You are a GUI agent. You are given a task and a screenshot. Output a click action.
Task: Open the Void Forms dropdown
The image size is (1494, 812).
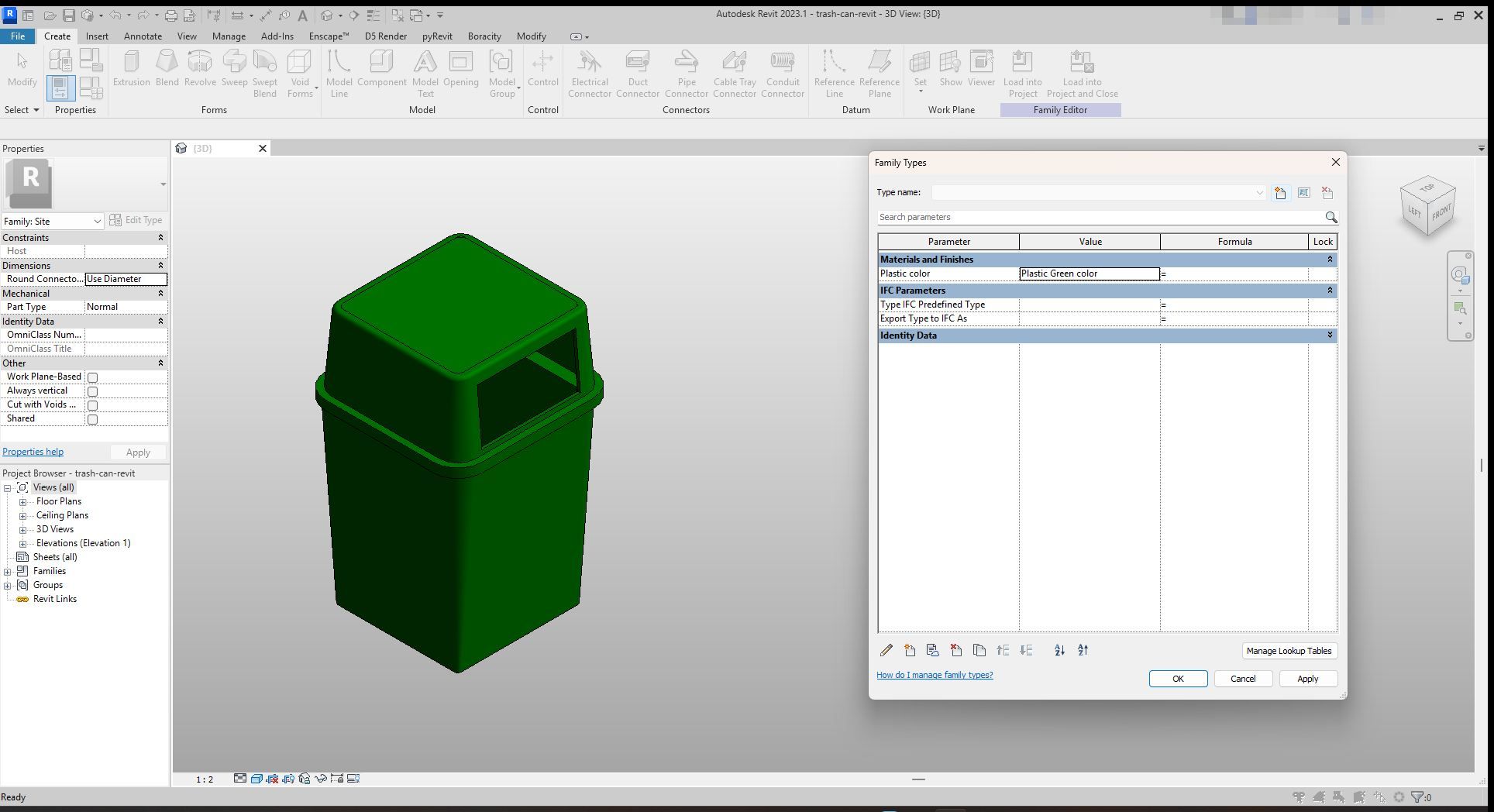tap(300, 74)
